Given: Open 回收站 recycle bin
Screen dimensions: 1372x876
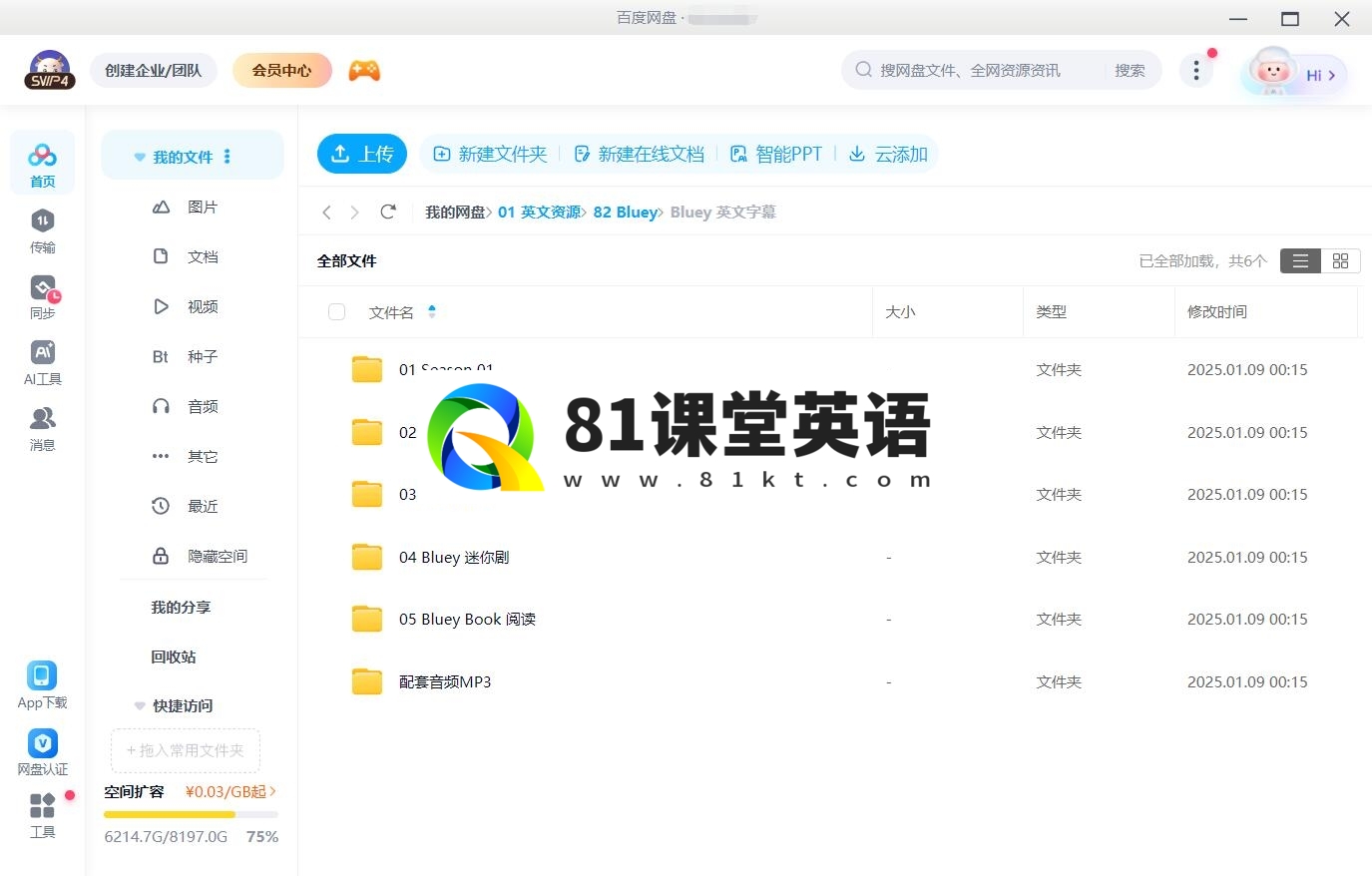Looking at the screenshot, I should click(x=174, y=657).
